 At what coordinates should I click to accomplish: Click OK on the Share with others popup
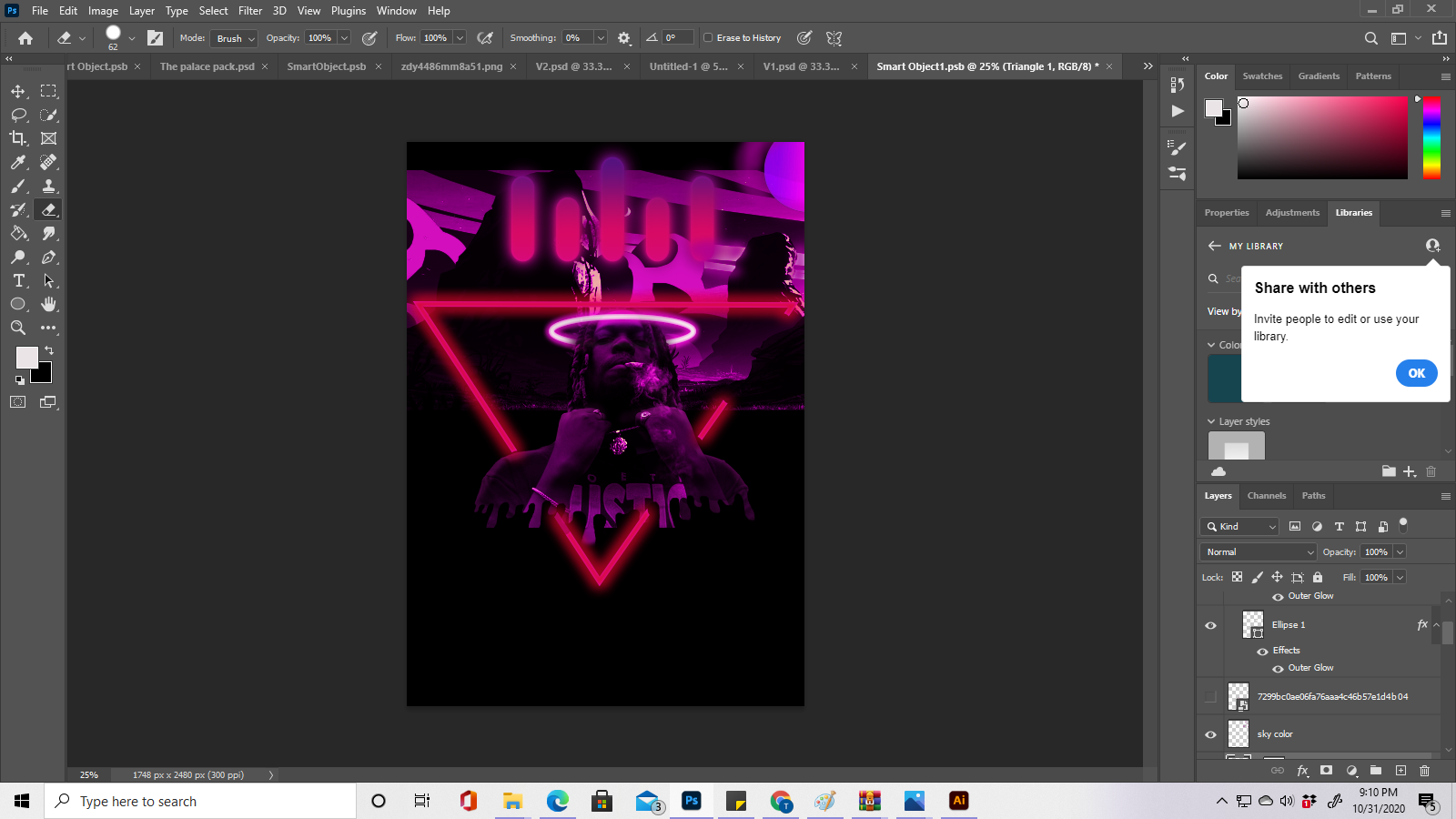(1416, 373)
